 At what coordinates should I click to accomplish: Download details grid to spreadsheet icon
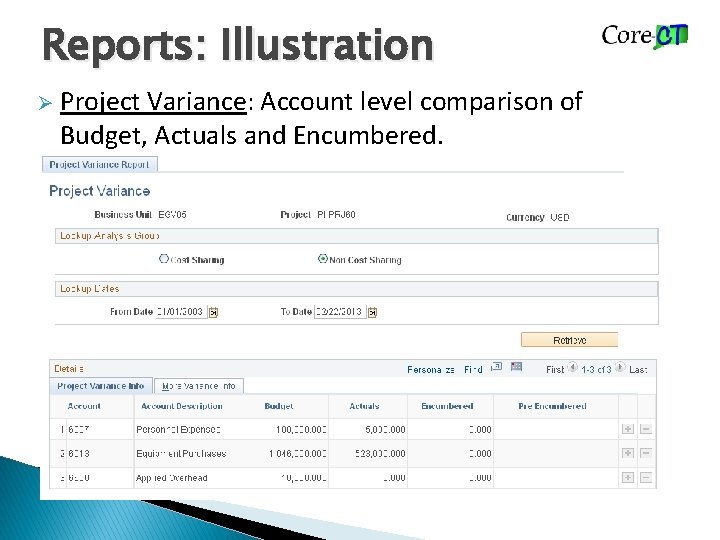point(517,366)
